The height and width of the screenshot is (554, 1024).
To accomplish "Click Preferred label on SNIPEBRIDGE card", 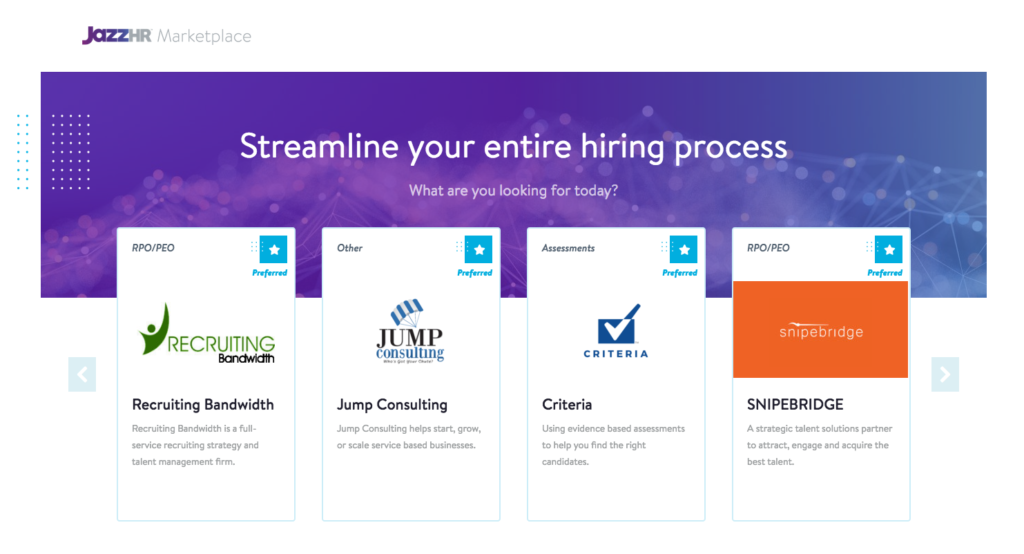I will [885, 272].
